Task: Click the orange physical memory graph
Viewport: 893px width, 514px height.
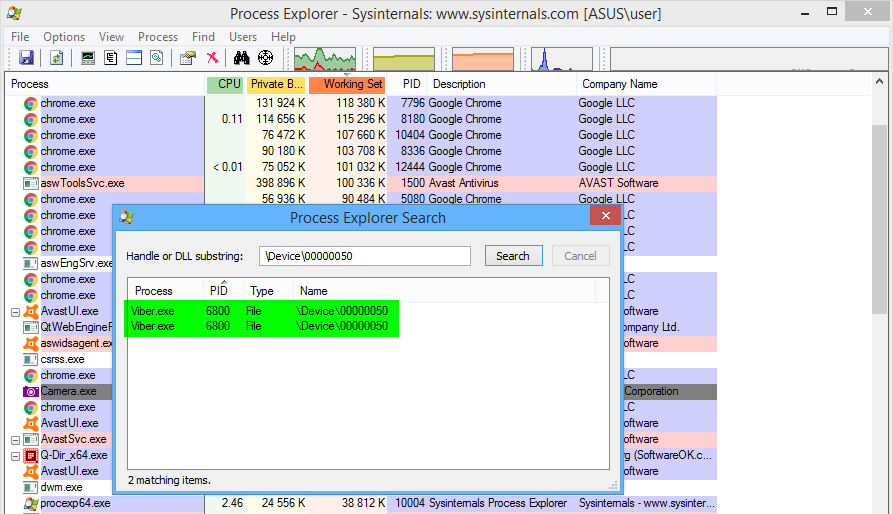Action: [x=483, y=59]
